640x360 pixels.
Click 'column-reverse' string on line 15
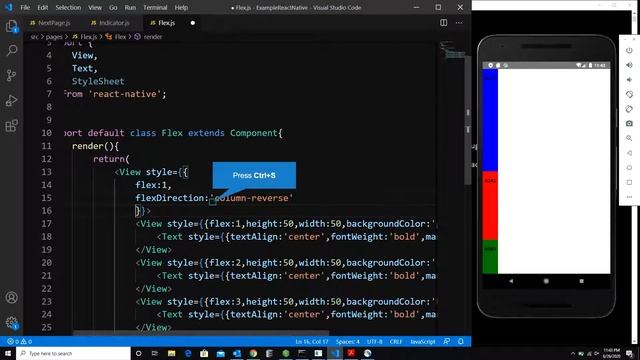click(252, 198)
